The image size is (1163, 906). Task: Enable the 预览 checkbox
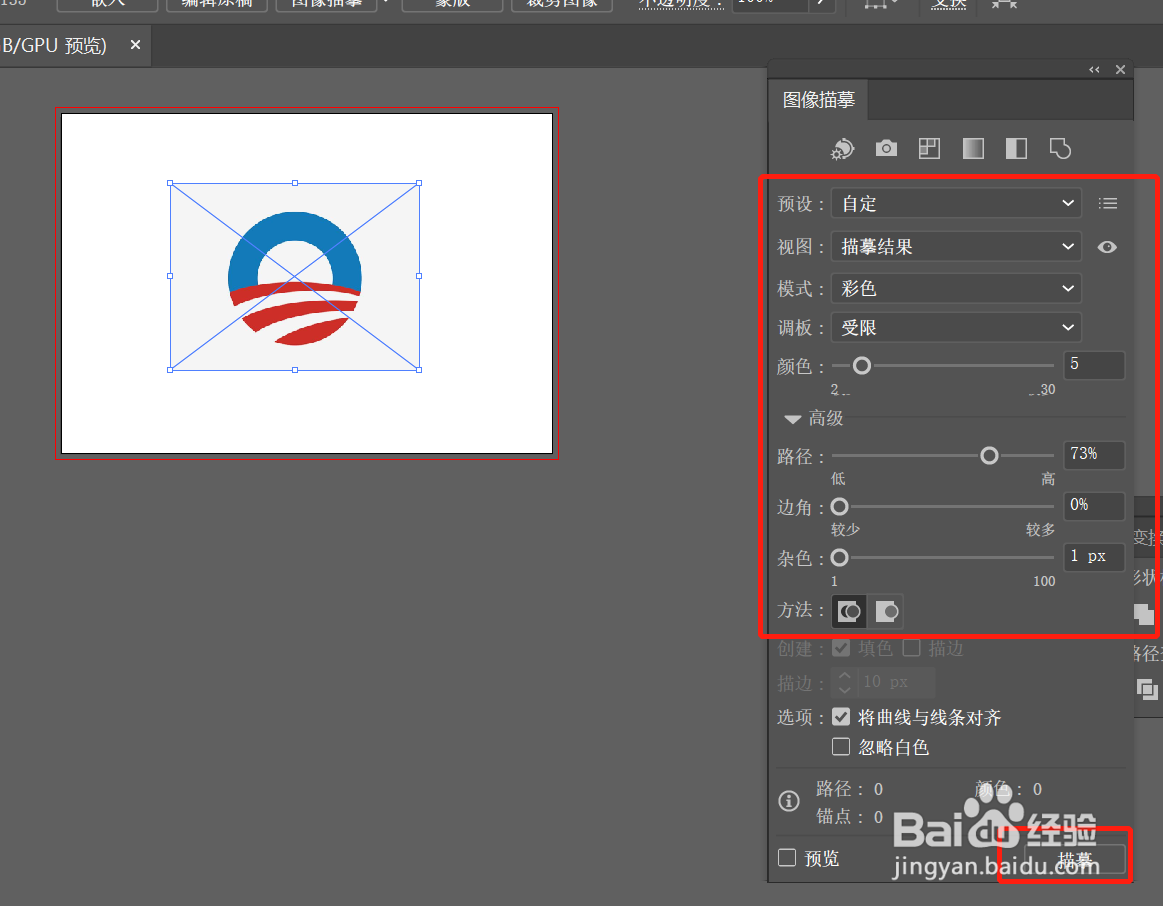[x=787, y=858]
